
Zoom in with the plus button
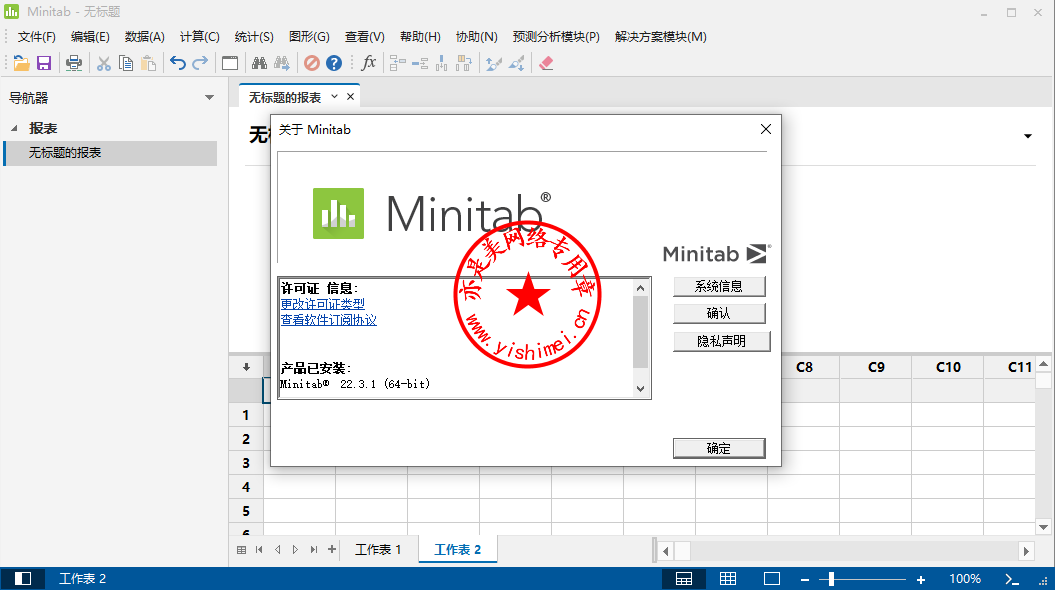click(920, 579)
